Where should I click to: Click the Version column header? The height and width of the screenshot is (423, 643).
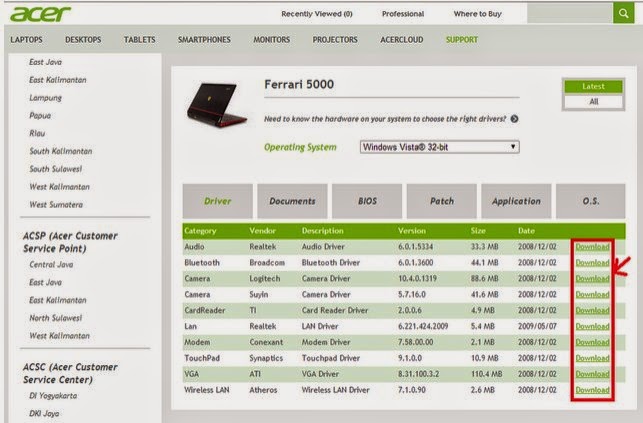pos(412,231)
